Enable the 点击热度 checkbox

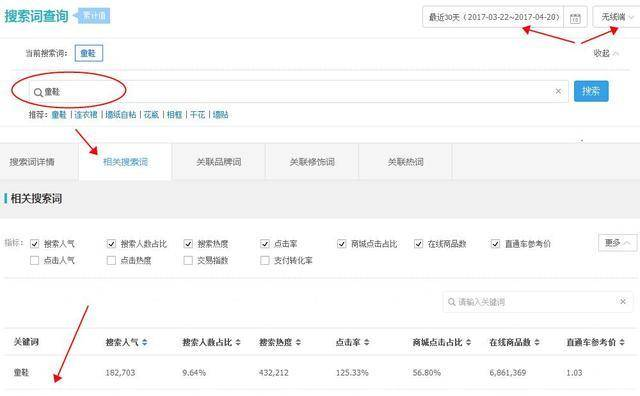[x=111, y=260]
